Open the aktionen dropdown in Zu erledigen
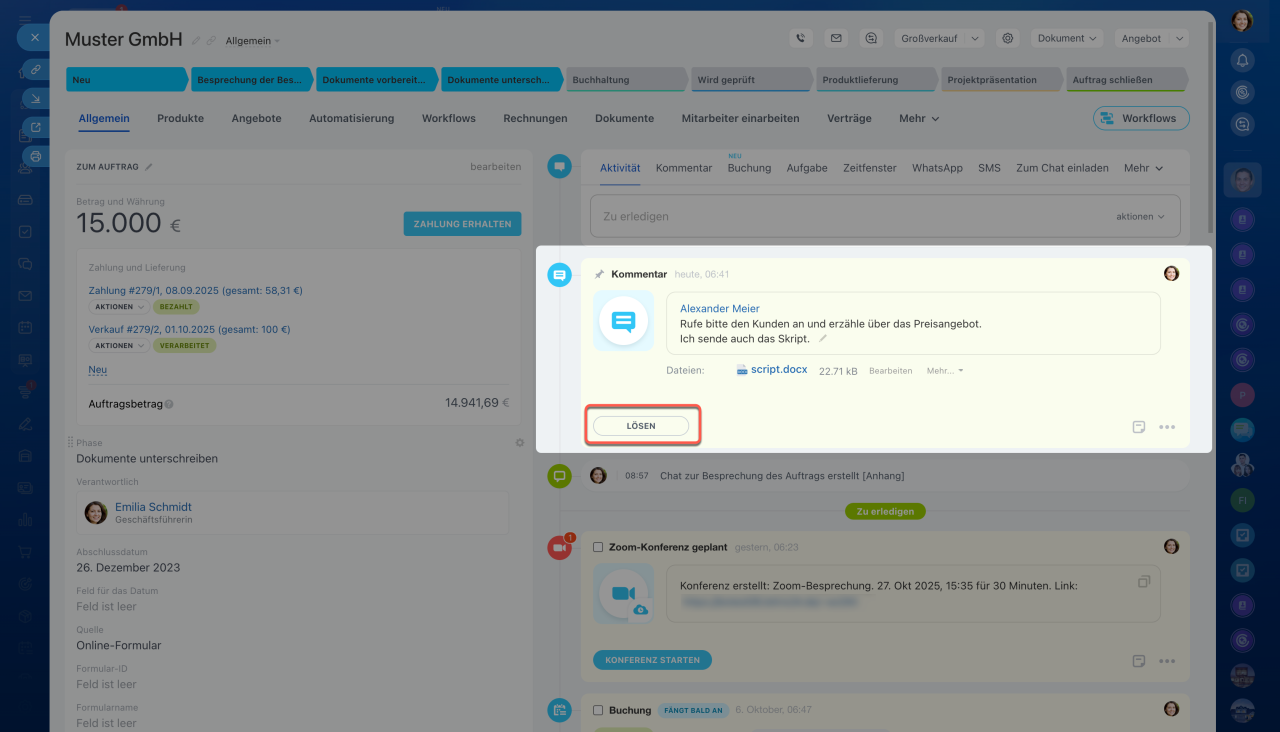Image resolution: width=1280 pixels, height=732 pixels. click(x=1141, y=216)
